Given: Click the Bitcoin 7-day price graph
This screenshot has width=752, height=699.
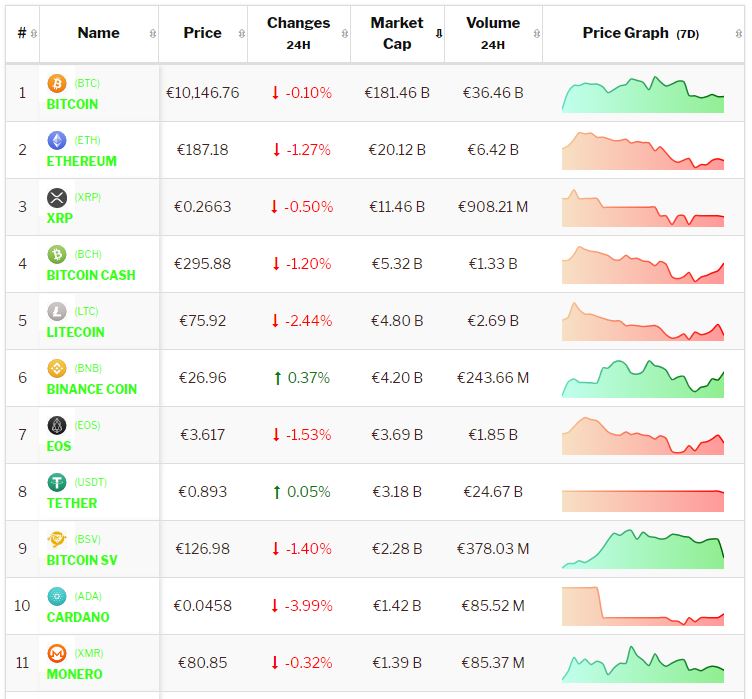Looking at the screenshot, I should [x=643, y=94].
